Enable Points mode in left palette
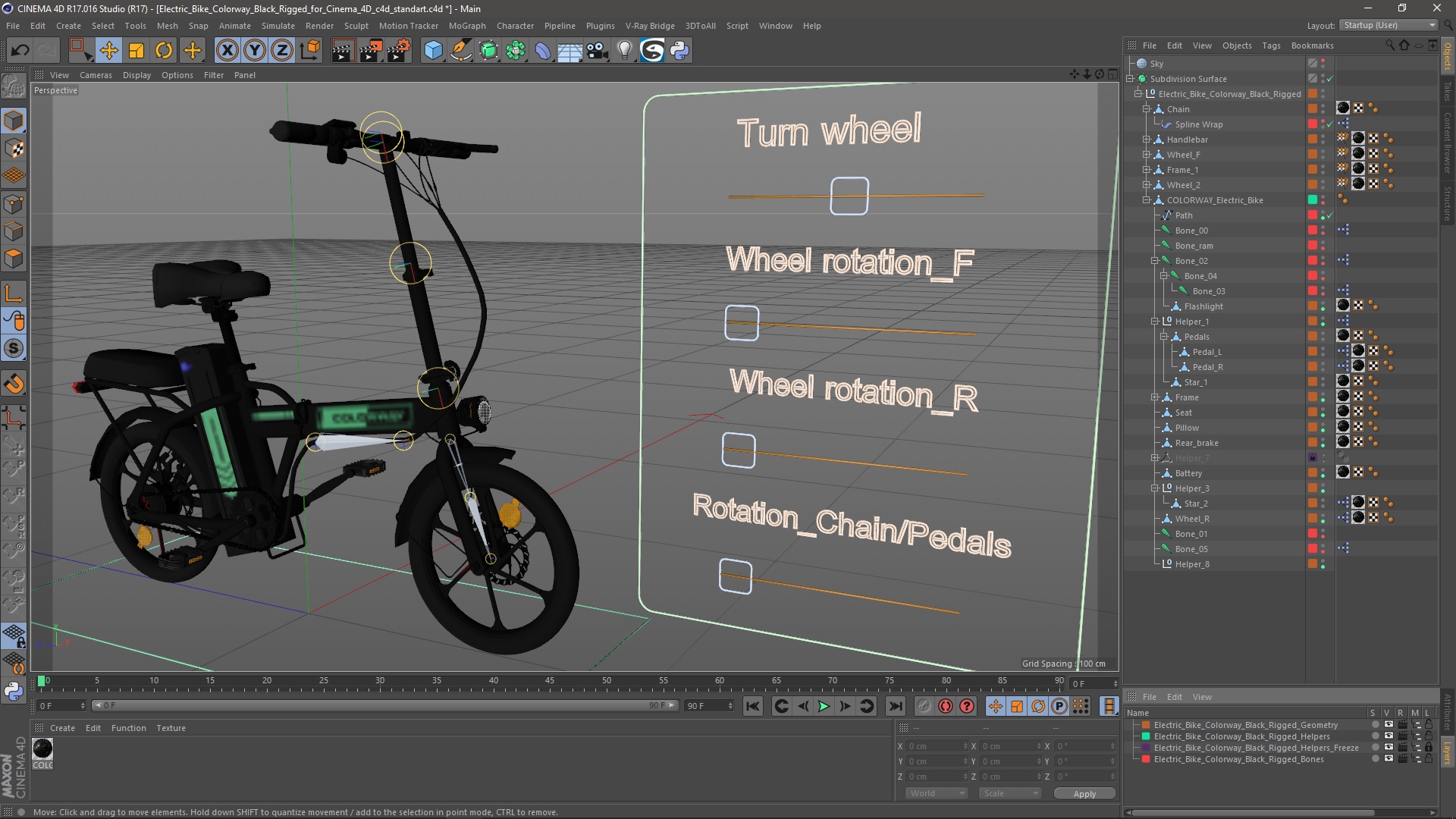Image resolution: width=1456 pixels, height=819 pixels. pos(14,204)
